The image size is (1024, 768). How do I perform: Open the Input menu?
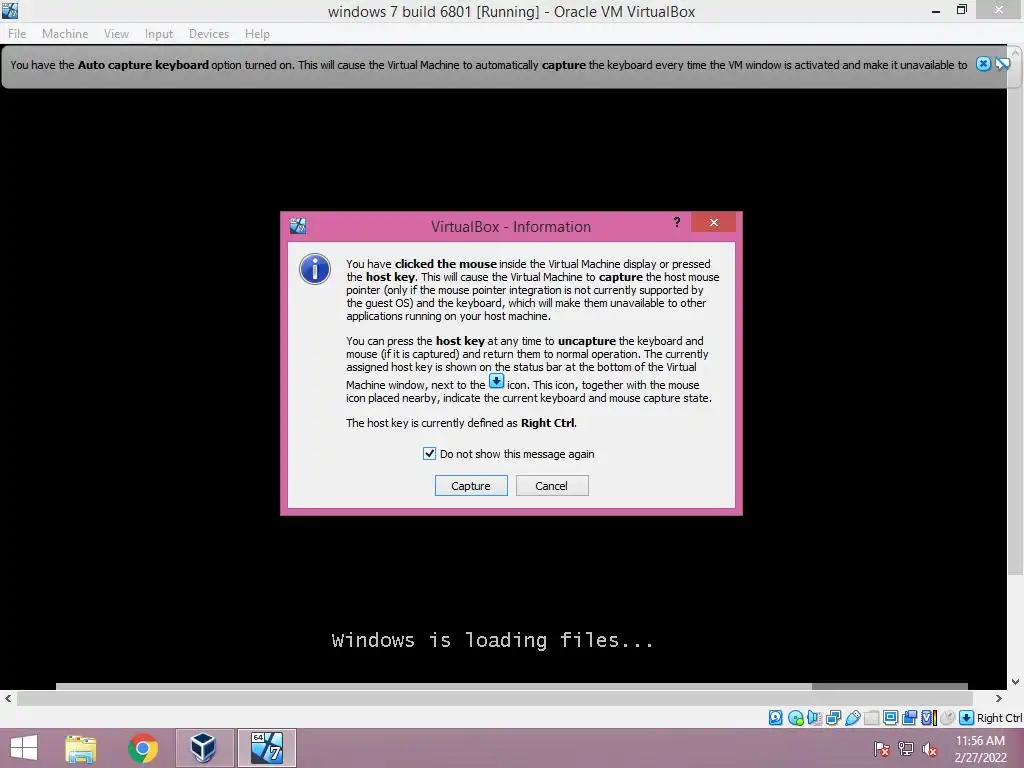tap(159, 34)
